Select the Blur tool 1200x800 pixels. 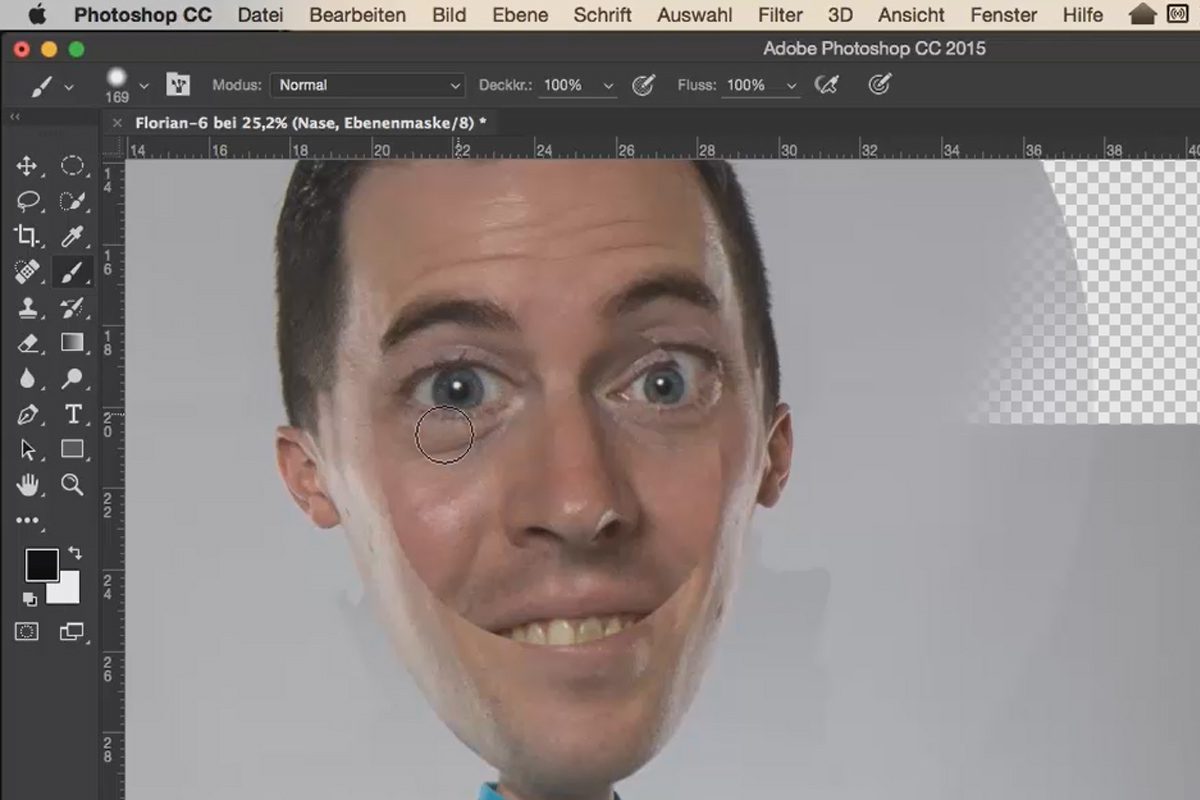click(x=28, y=378)
